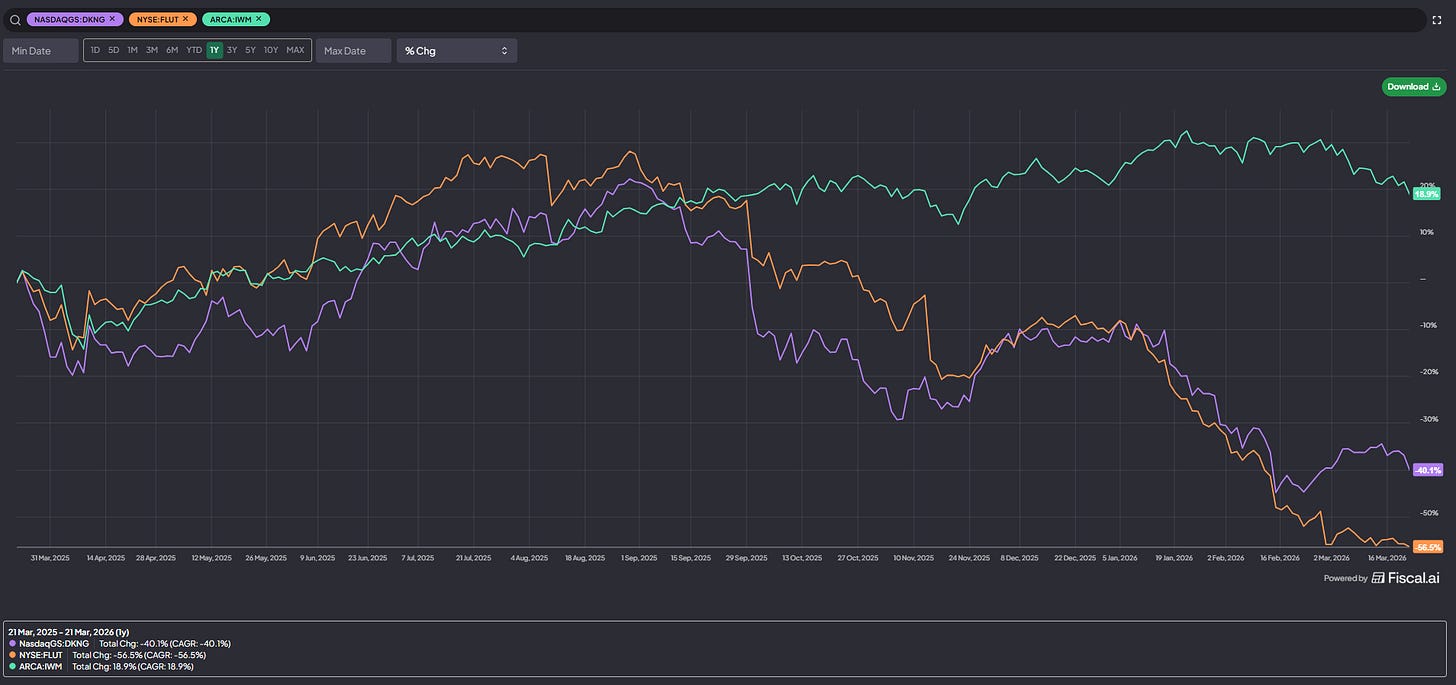1456x685 pixels.
Task: Open the % Chg dropdown
Action: [x=457, y=50]
